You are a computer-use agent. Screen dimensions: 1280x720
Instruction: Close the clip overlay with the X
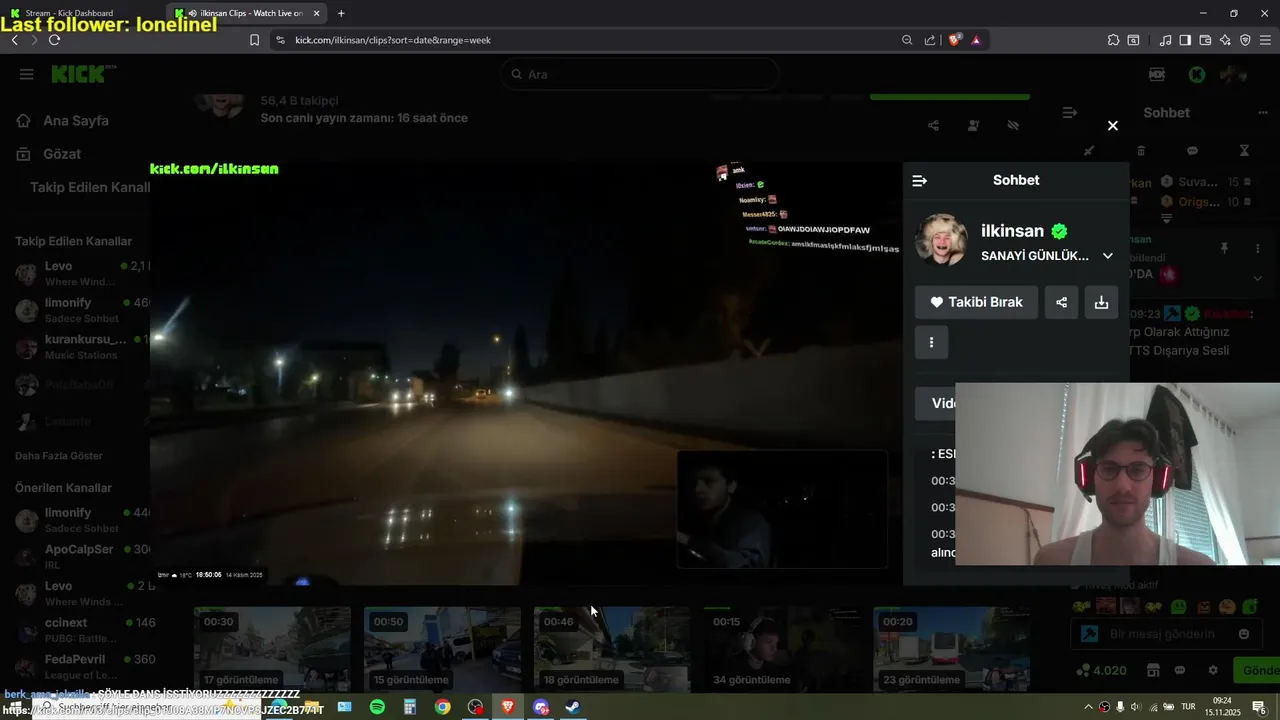(x=1112, y=125)
